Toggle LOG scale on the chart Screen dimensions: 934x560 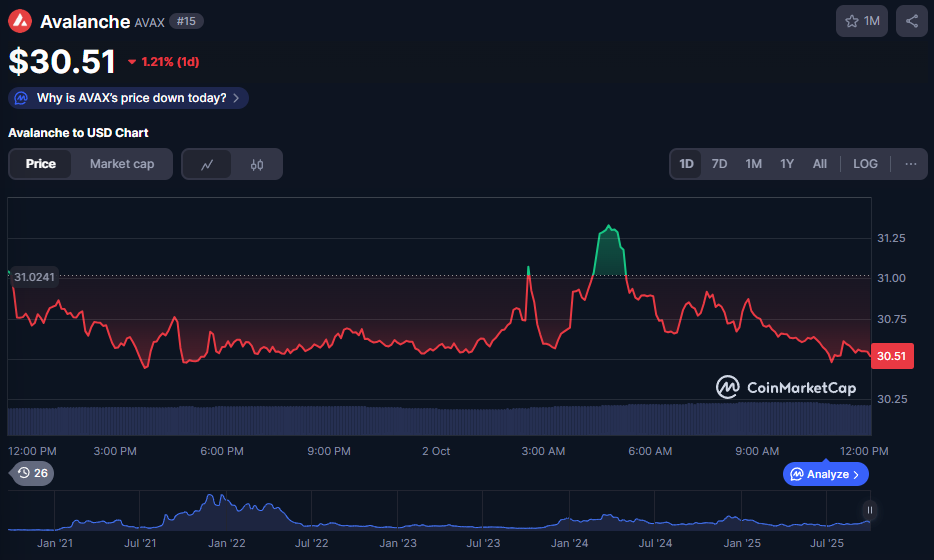[x=865, y=164]
